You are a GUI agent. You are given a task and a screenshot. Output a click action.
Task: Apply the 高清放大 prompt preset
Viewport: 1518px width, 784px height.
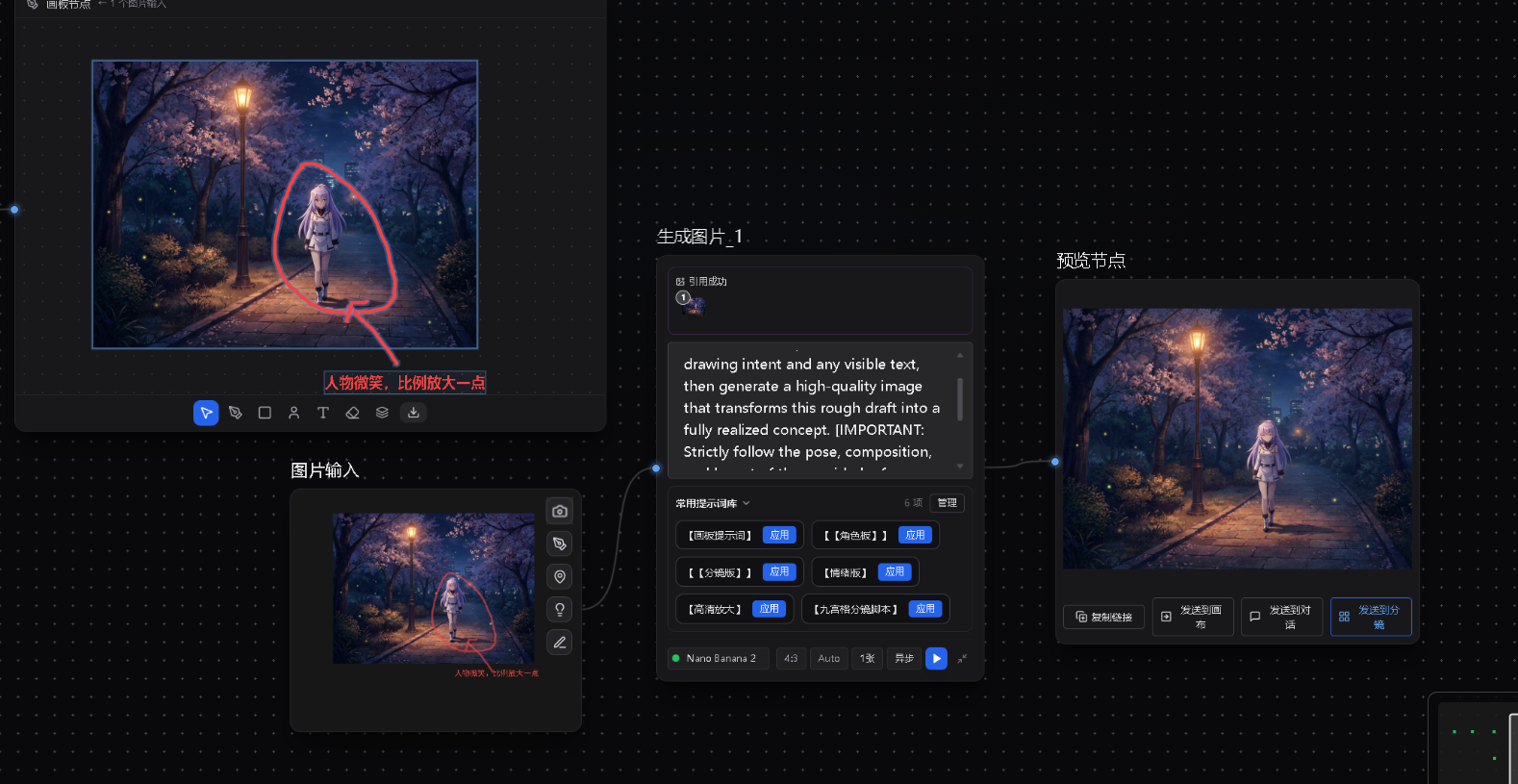click(x=770, y=609)
